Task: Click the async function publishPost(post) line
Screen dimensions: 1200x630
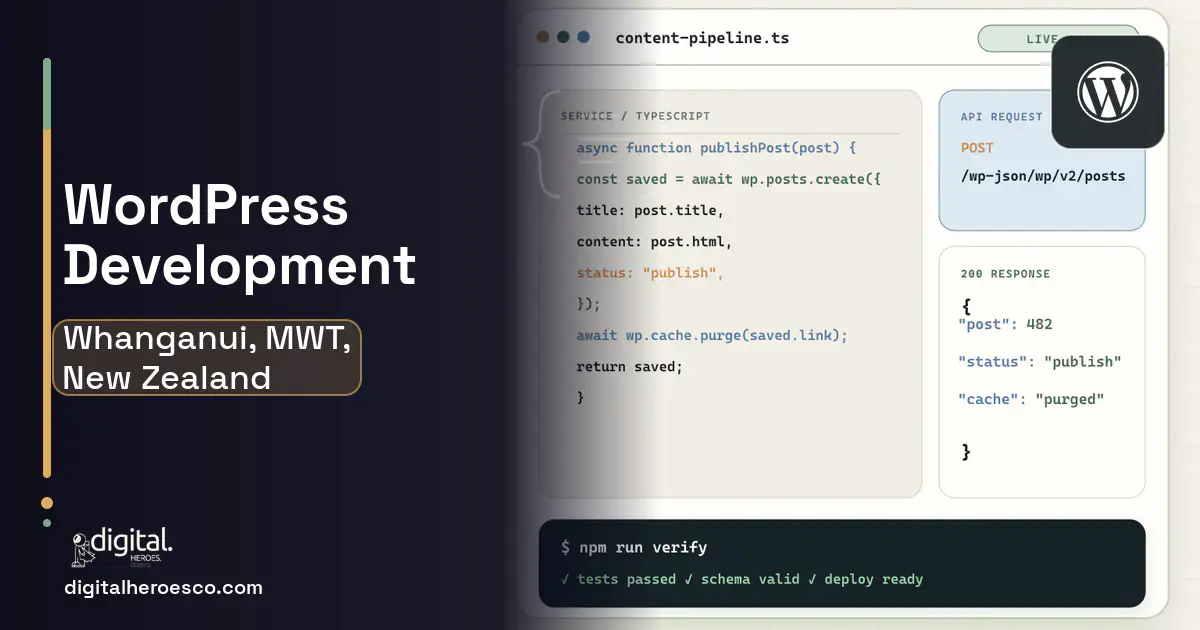Action: tap(716, 148)
